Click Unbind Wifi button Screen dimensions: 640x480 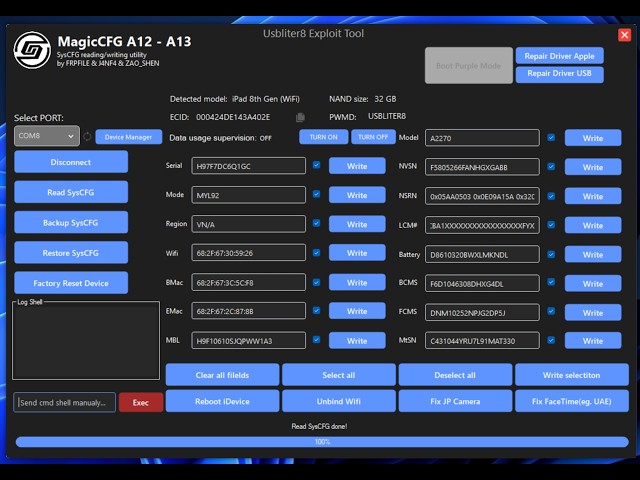[x=339, y=401]
